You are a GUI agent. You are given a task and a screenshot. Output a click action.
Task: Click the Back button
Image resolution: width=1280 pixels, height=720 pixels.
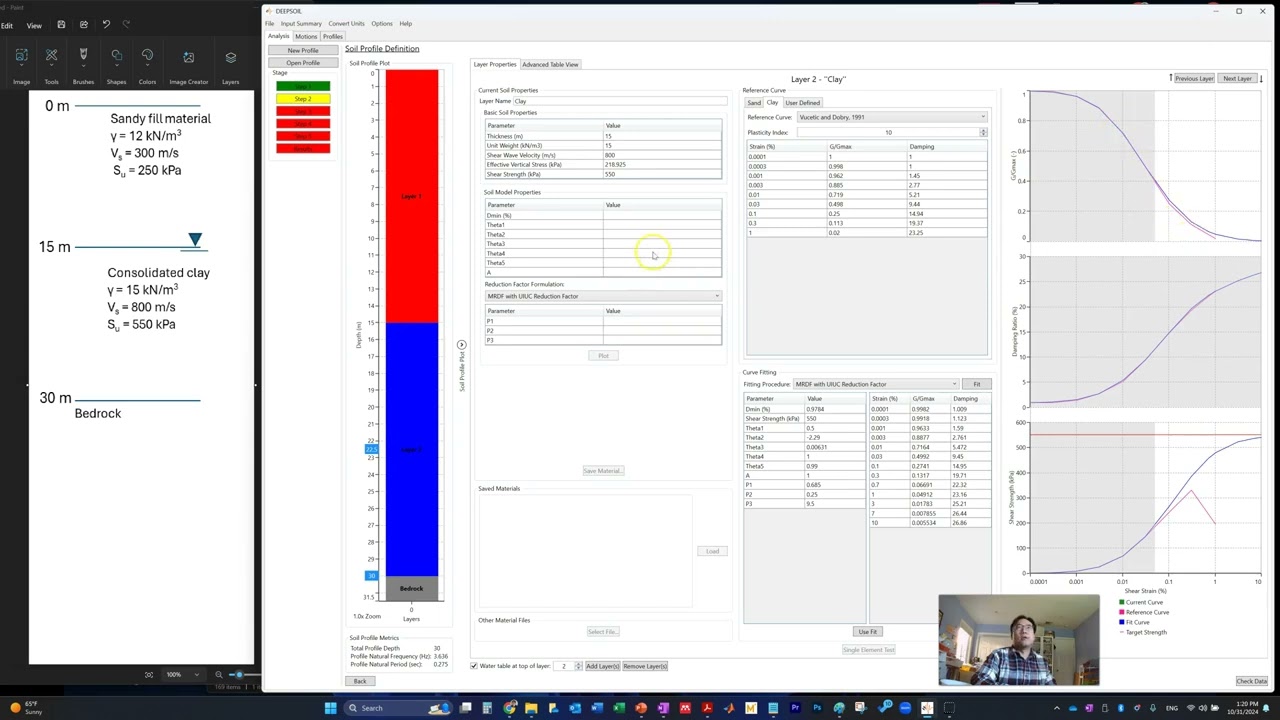tap(359, 681)
